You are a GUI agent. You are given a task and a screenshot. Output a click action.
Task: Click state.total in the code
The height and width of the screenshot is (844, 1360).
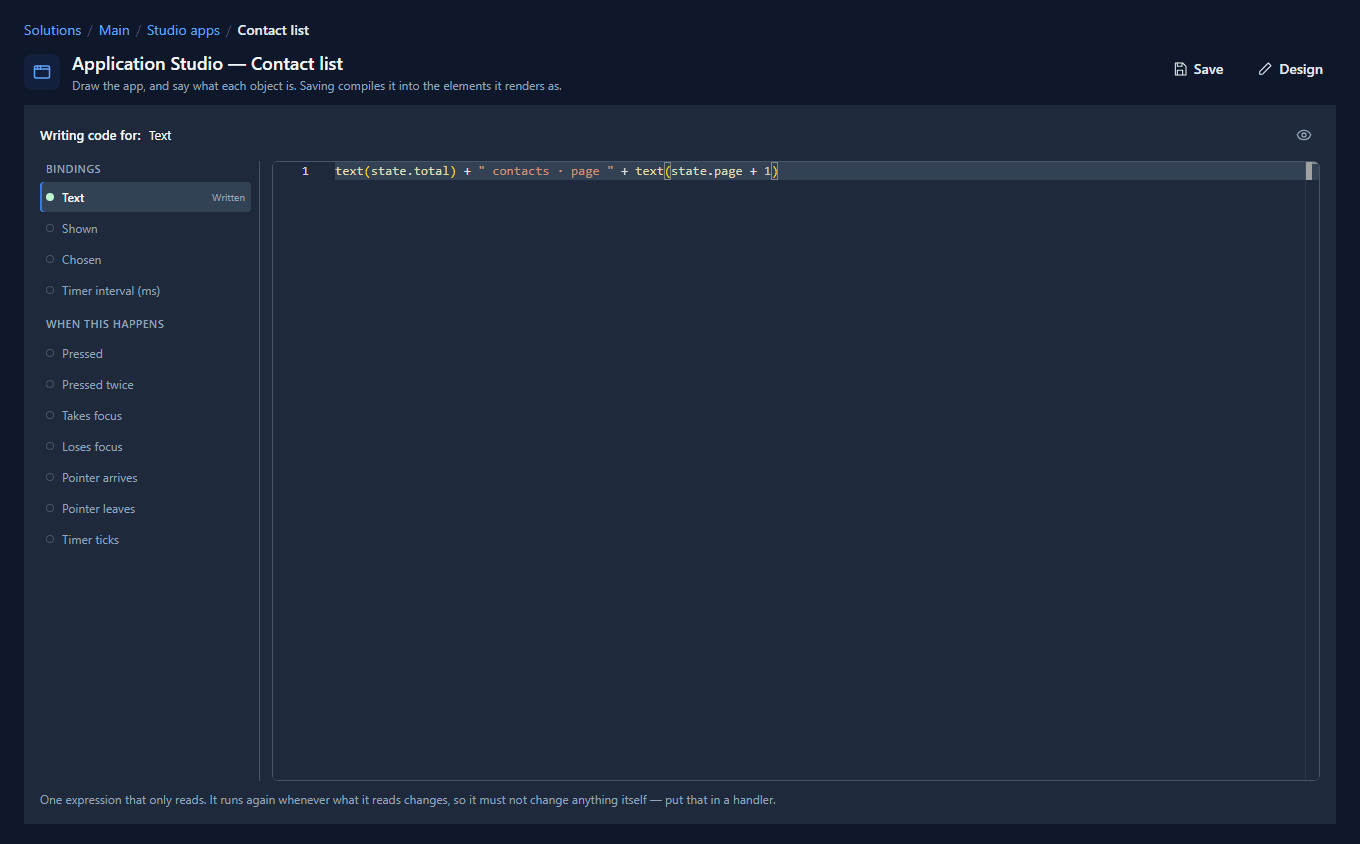tap(410, 171)
